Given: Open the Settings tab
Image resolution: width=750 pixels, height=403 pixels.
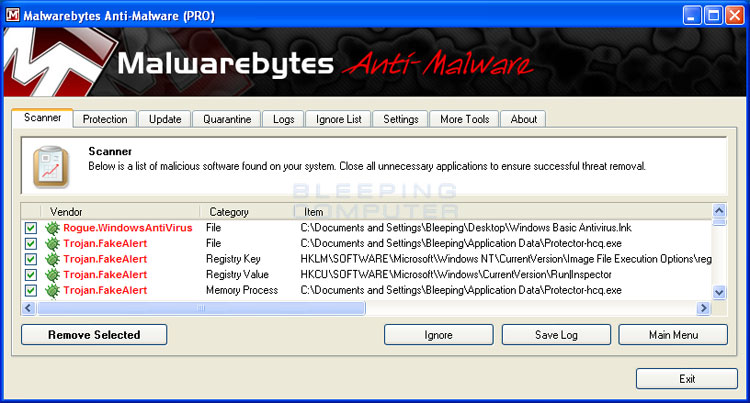Looking at the screenshot, I should (x=400, y=119).
